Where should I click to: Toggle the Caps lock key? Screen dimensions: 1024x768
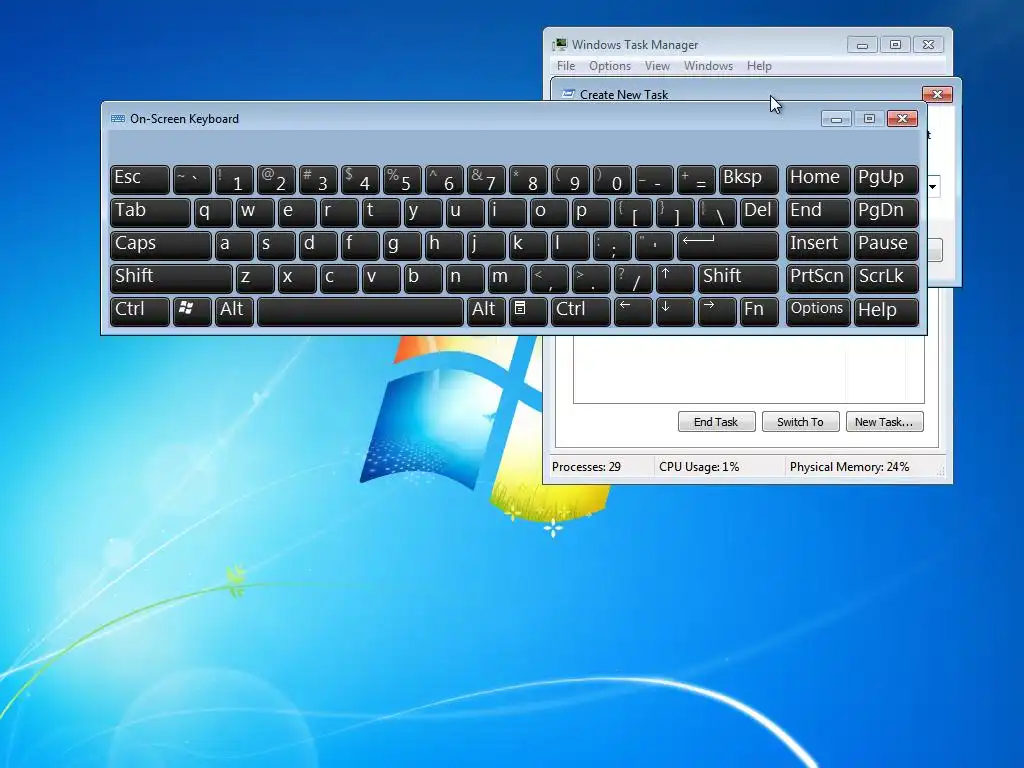pyautogui.click(x=161, y=246)
